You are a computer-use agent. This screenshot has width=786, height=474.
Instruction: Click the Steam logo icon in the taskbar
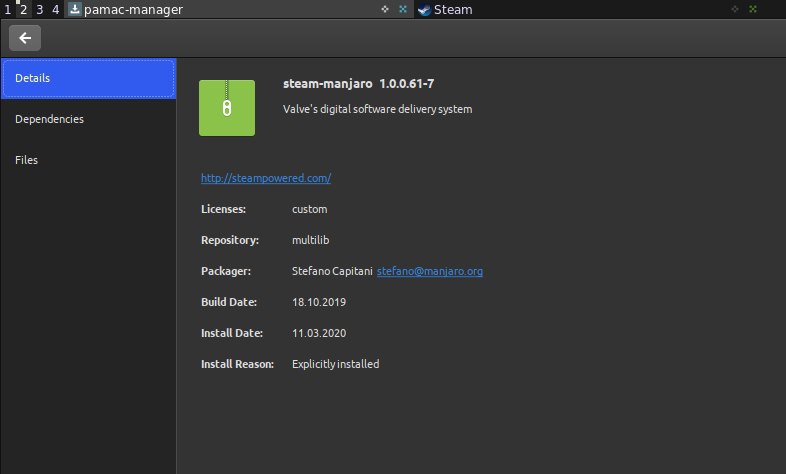click(x=424, y=10)
